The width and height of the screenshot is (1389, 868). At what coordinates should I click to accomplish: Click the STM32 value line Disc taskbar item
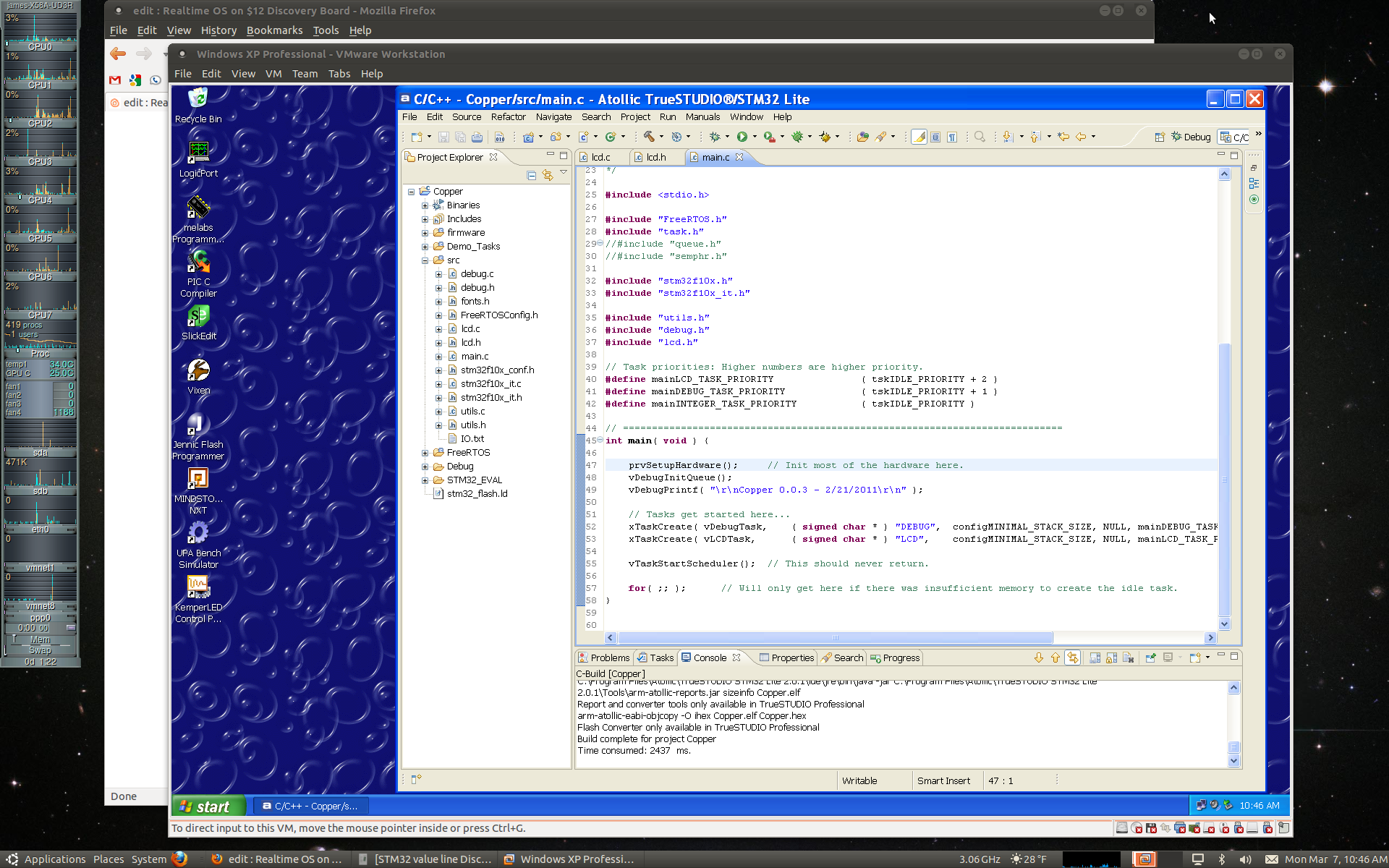coord(426,859)
